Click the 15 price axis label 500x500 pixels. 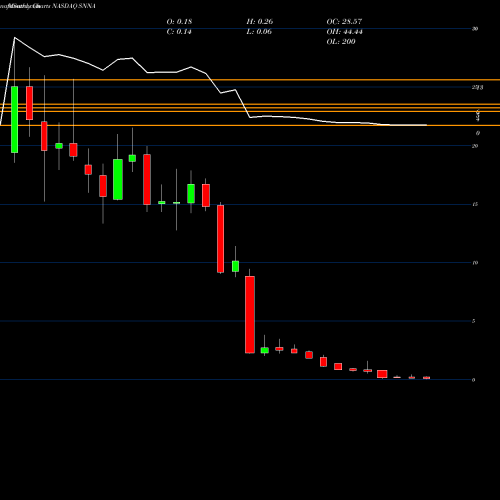click(475, 204)
